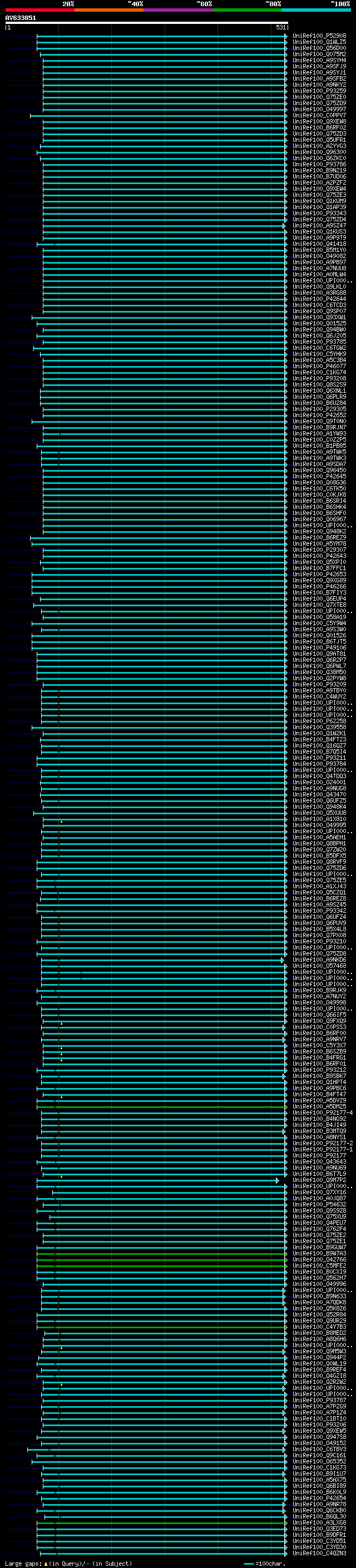Select hit label UniRef100_A7QDK8
This screenshot has height=1568, width=356.
(x=319, y=1303)
